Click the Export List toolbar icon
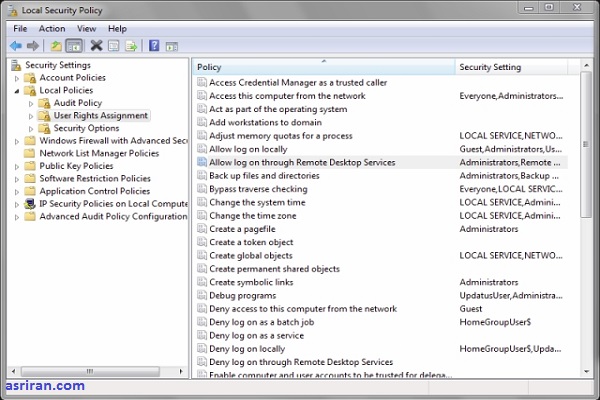This screenshot has width=600, height=400. coord(131,46)
